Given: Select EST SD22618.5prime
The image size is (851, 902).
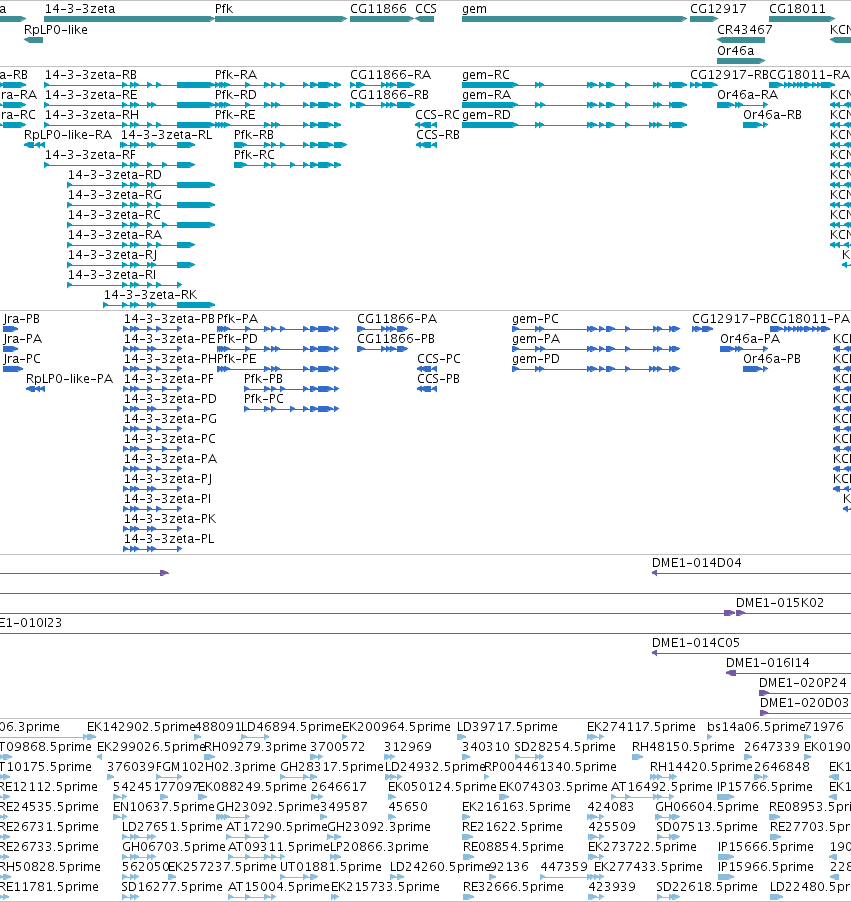Looking at the screenshot, I should [707, 887].
